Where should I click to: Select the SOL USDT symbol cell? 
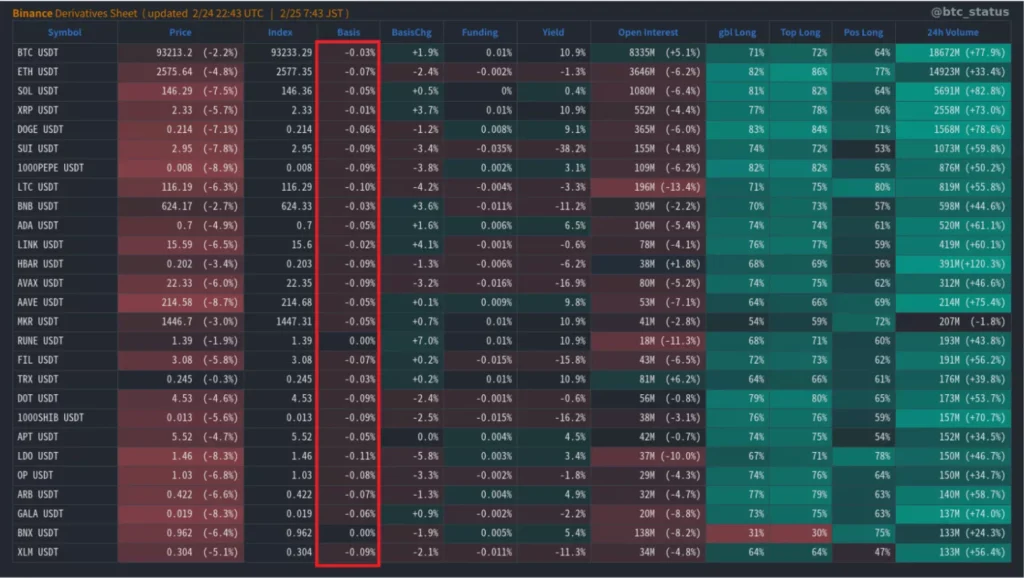coord(65,91)
